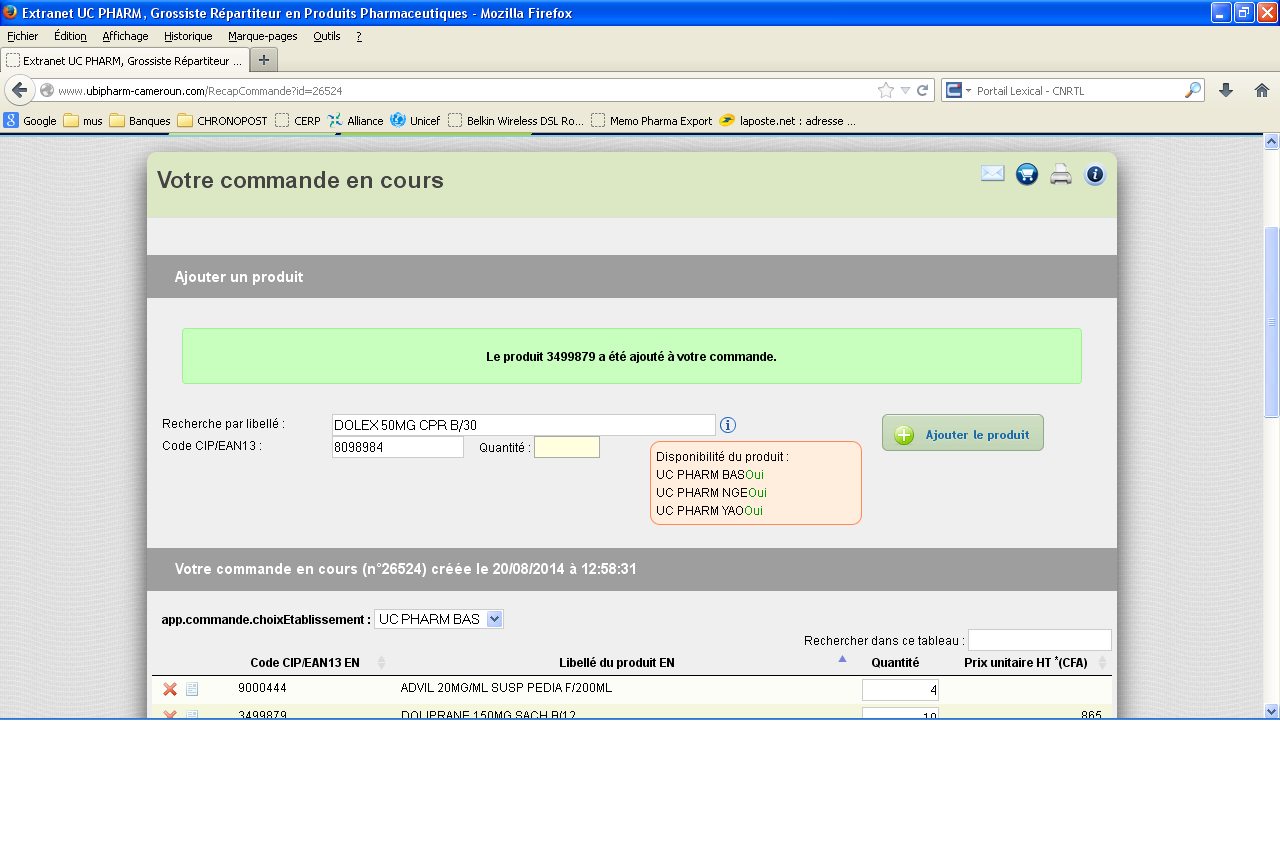Click Code CIP/EAN13 input field
Viewport: 1280px width, 859px height.
pos(398,447)
